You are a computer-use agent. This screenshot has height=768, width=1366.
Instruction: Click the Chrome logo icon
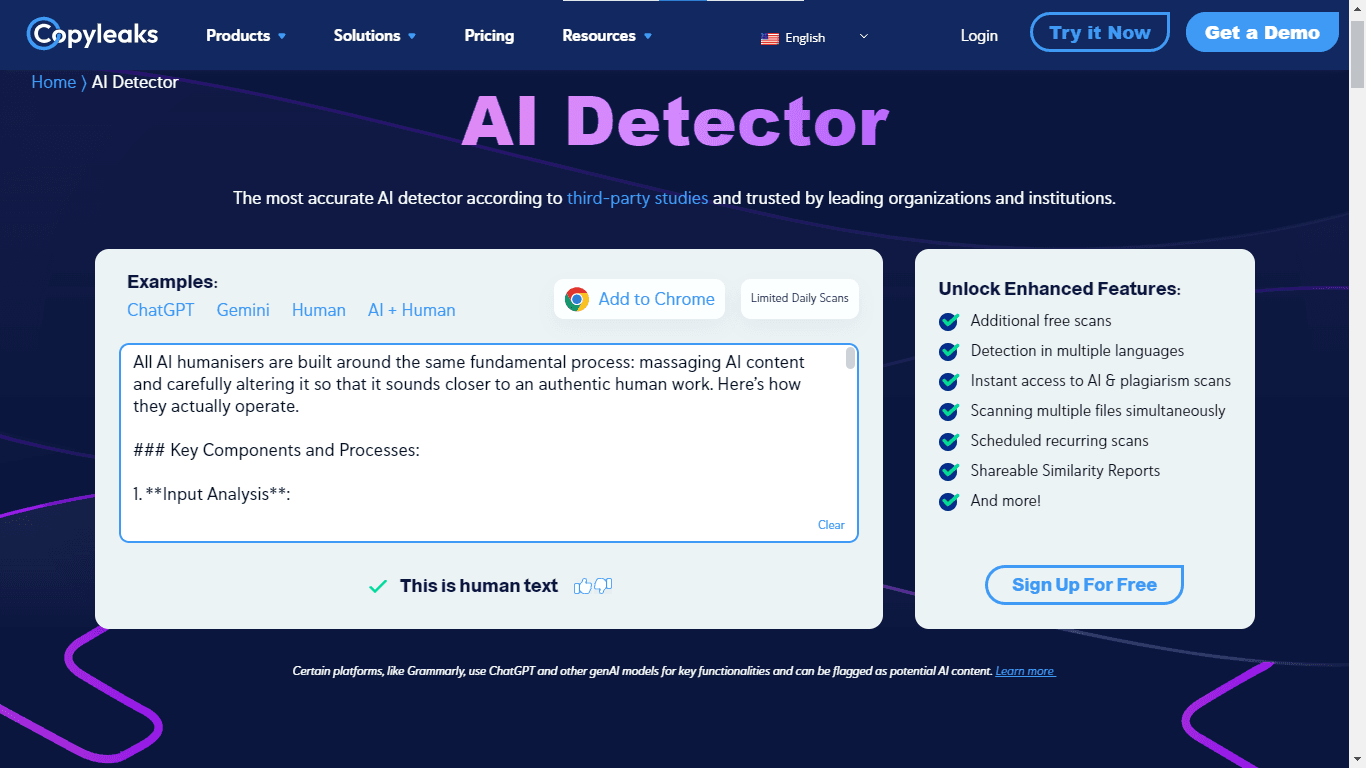577,299
